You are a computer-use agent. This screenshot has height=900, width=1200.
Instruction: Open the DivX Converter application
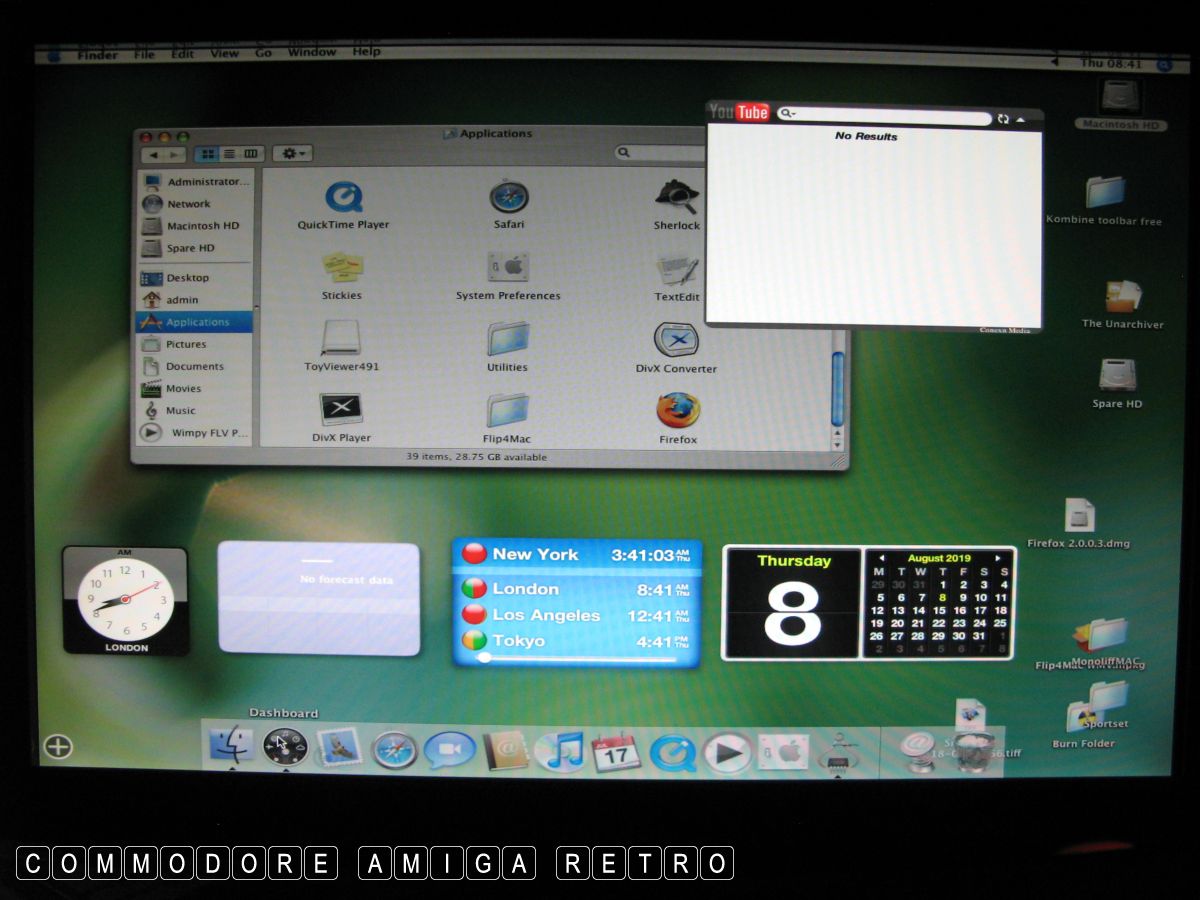[676, 340]
